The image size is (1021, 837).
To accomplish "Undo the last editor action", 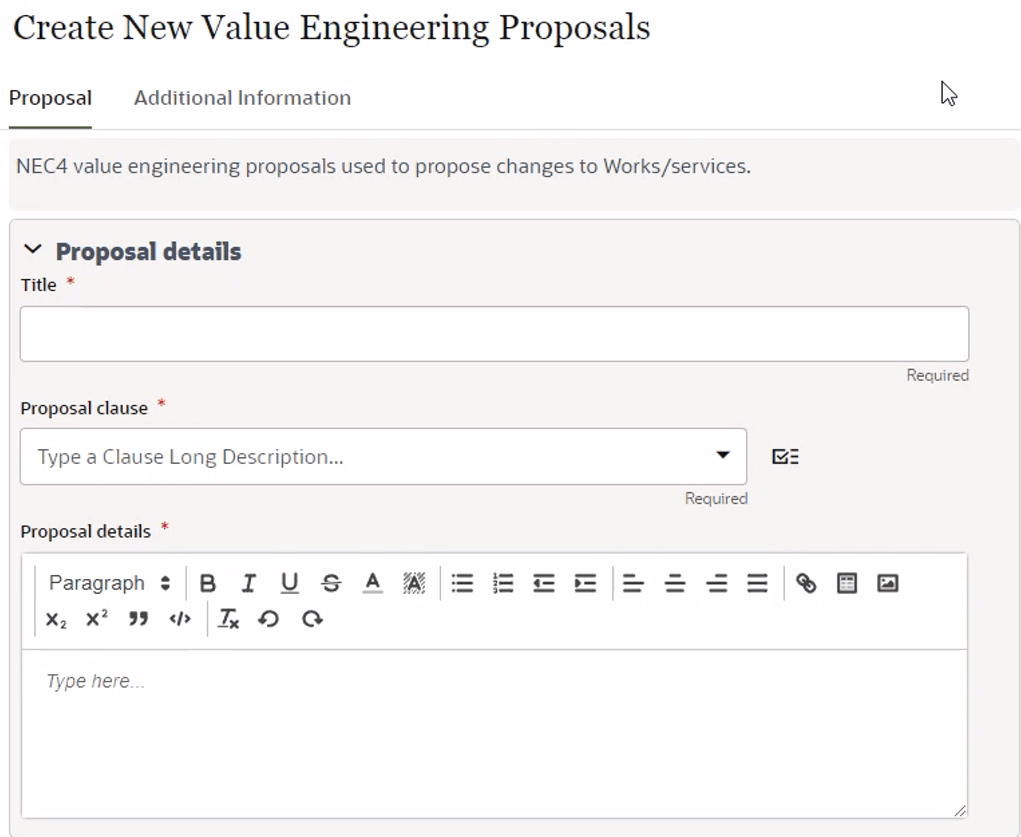I will 268,620.
